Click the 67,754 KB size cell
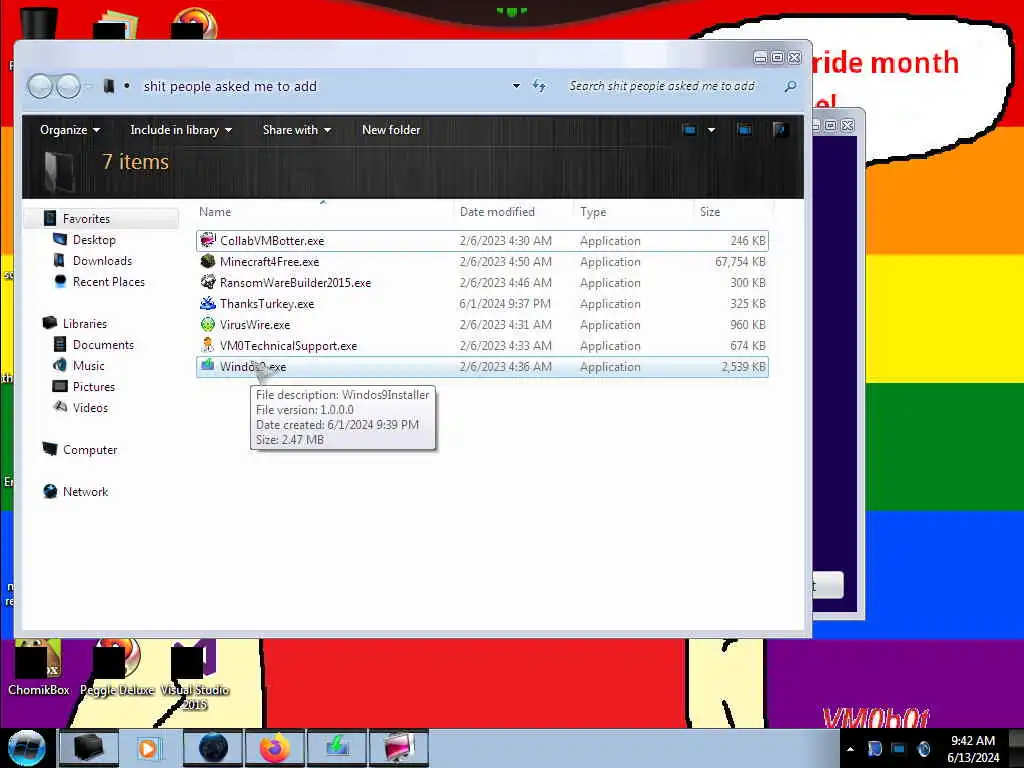The height and width of the screenshot is (768, 1024). tap(740, 261)
